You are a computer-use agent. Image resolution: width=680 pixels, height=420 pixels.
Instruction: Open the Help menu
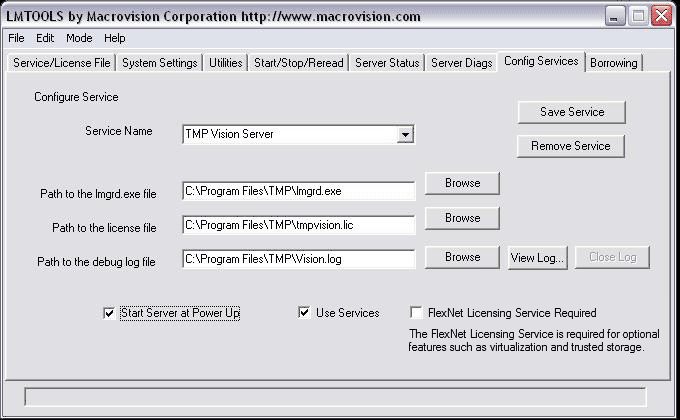(115, 38)
